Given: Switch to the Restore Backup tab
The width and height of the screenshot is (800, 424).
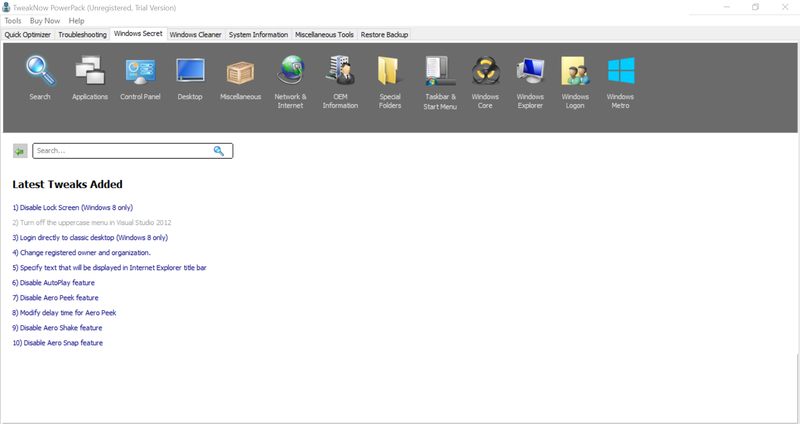Looking at the screenshot, I should point(384,35).
